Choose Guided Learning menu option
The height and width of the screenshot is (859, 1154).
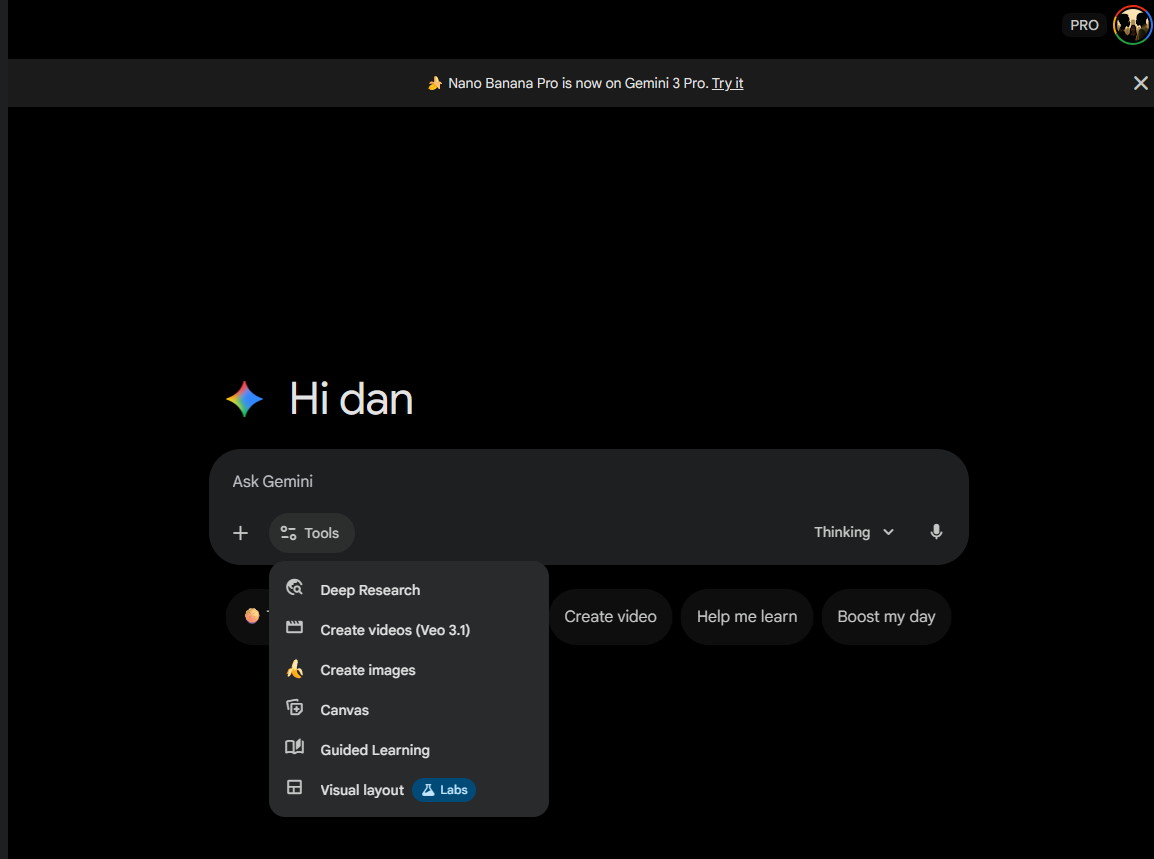pos(375,750)
